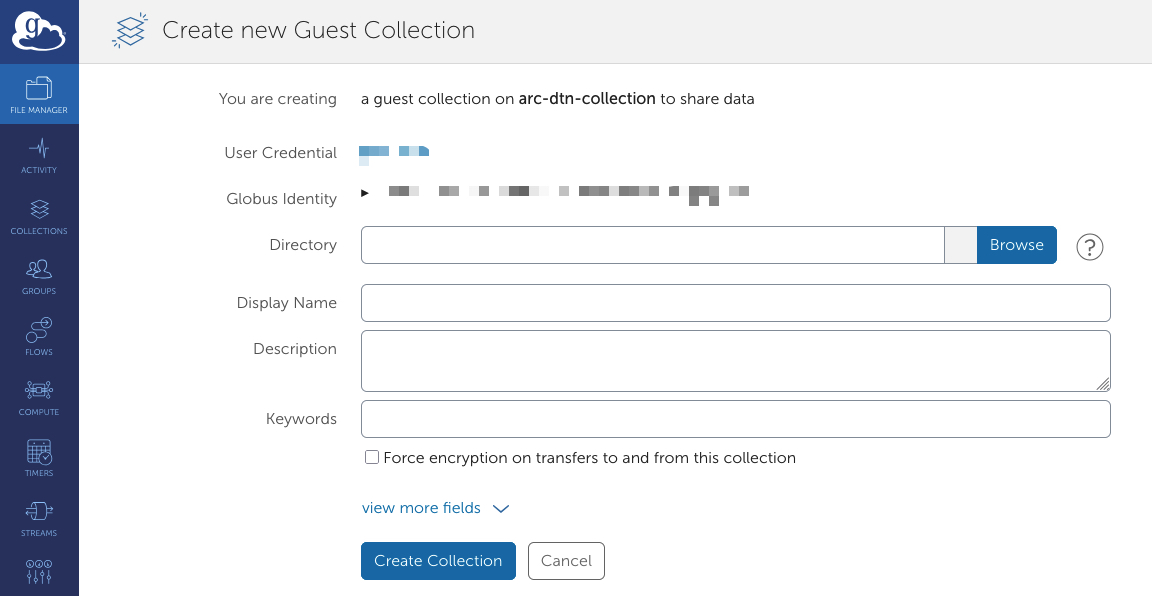
Task: Expand view more fields
Action: (435, 508)
